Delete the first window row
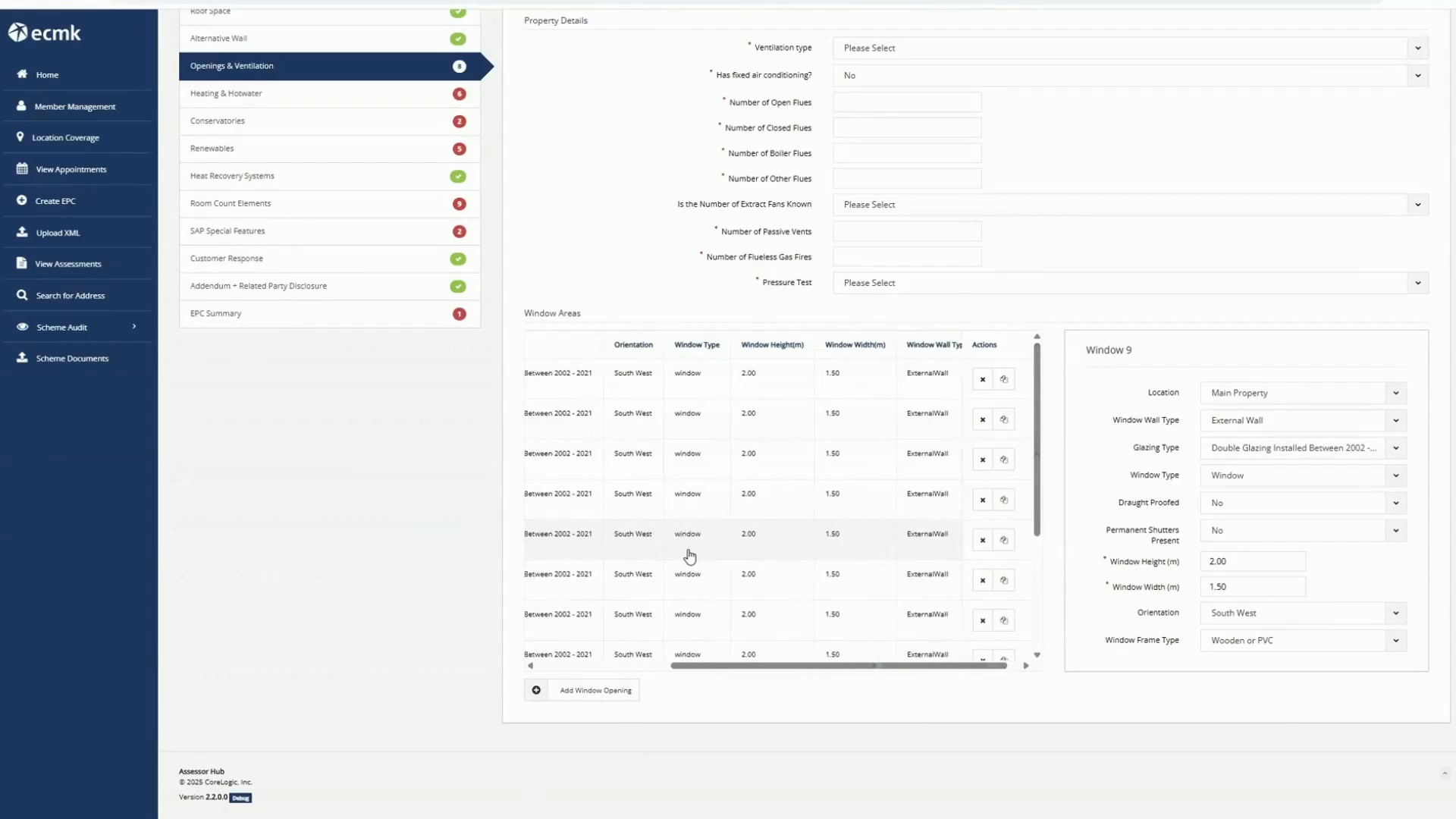The image size is (1456, 819). pos(982,379)
